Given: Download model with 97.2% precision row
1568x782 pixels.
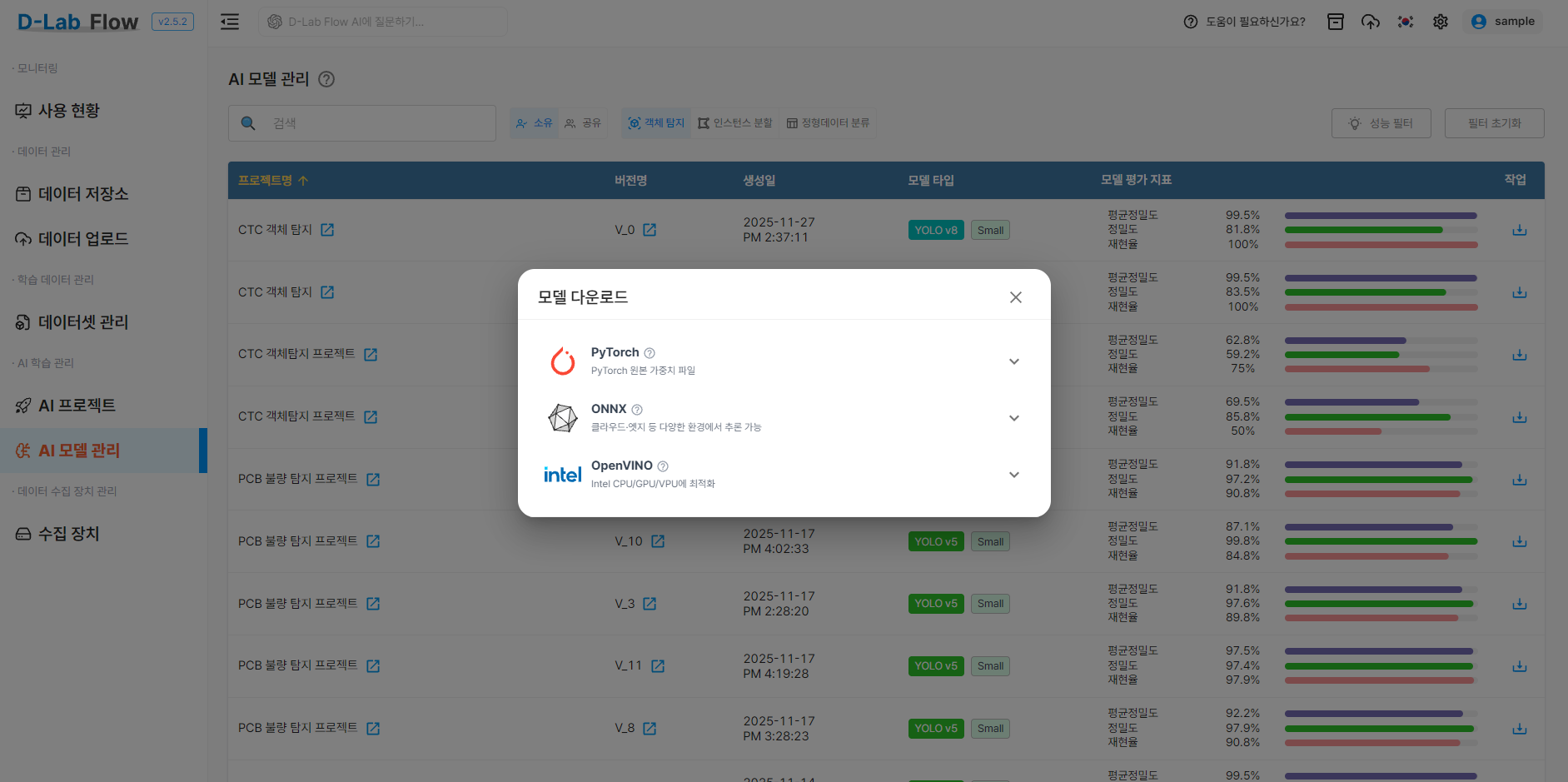Looking at the screenshot, I should (x=1520, y=480).
